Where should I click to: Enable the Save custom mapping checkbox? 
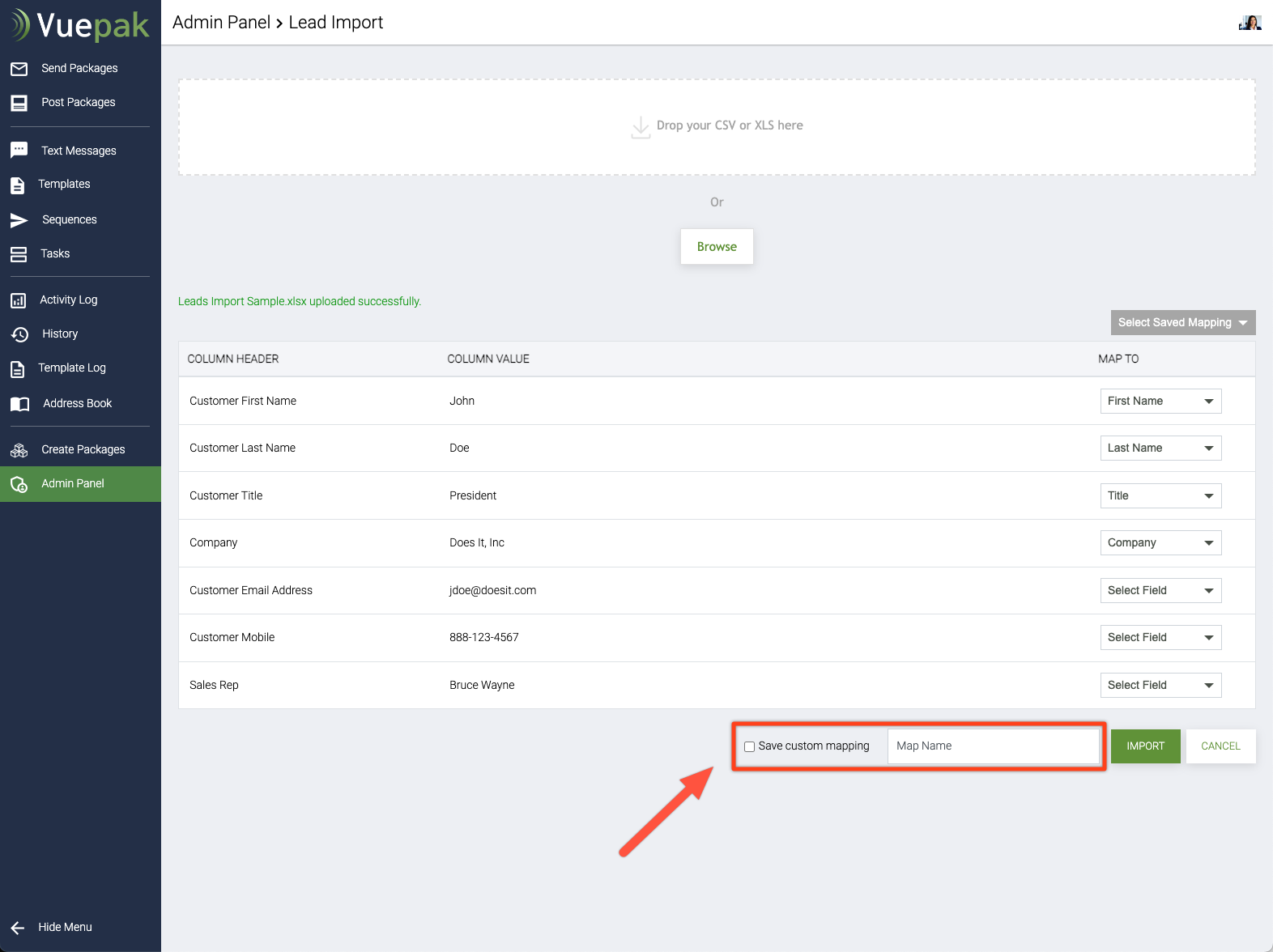(749, 746)
